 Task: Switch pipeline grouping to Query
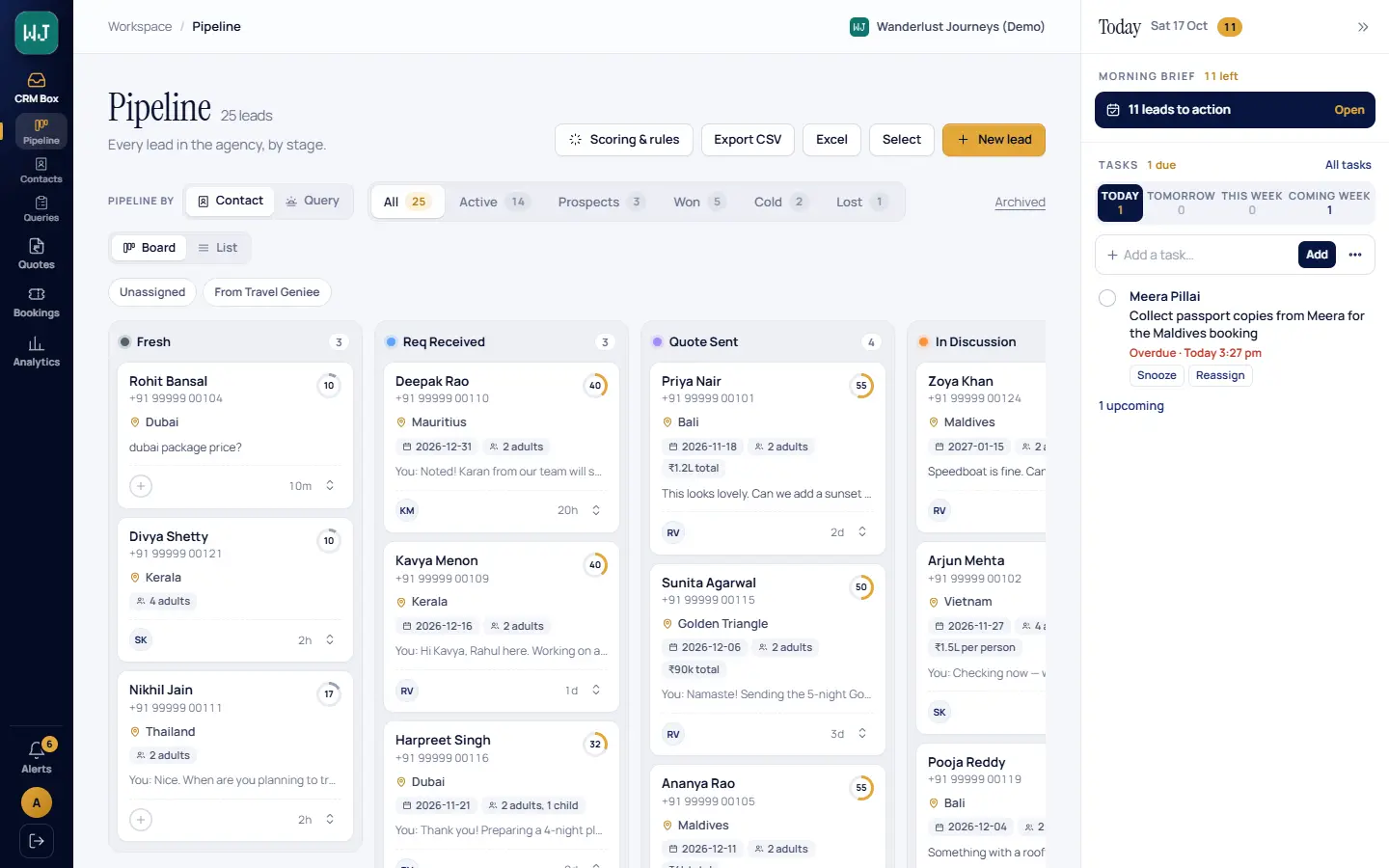click(x=313, y=201)
